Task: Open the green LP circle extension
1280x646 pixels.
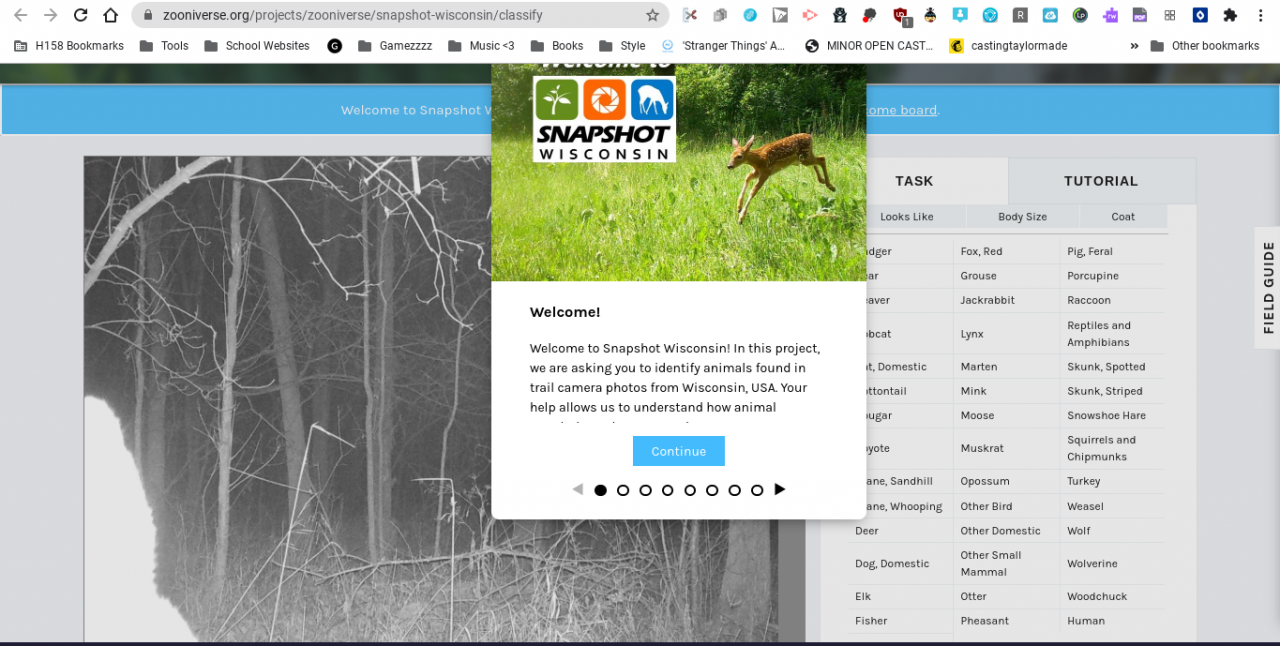Action: [1080, 15]
